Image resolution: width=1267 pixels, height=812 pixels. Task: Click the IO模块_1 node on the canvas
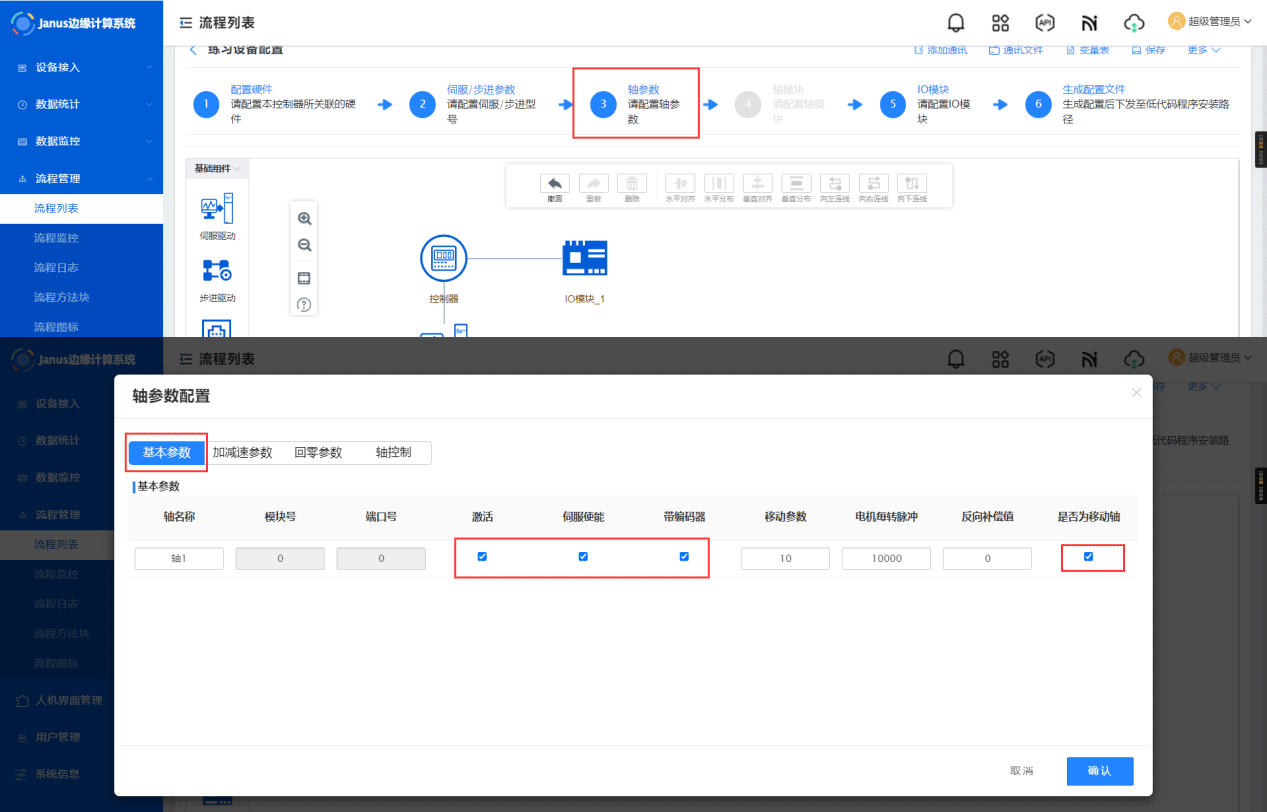pyautogui.click(x=585, y=258)
